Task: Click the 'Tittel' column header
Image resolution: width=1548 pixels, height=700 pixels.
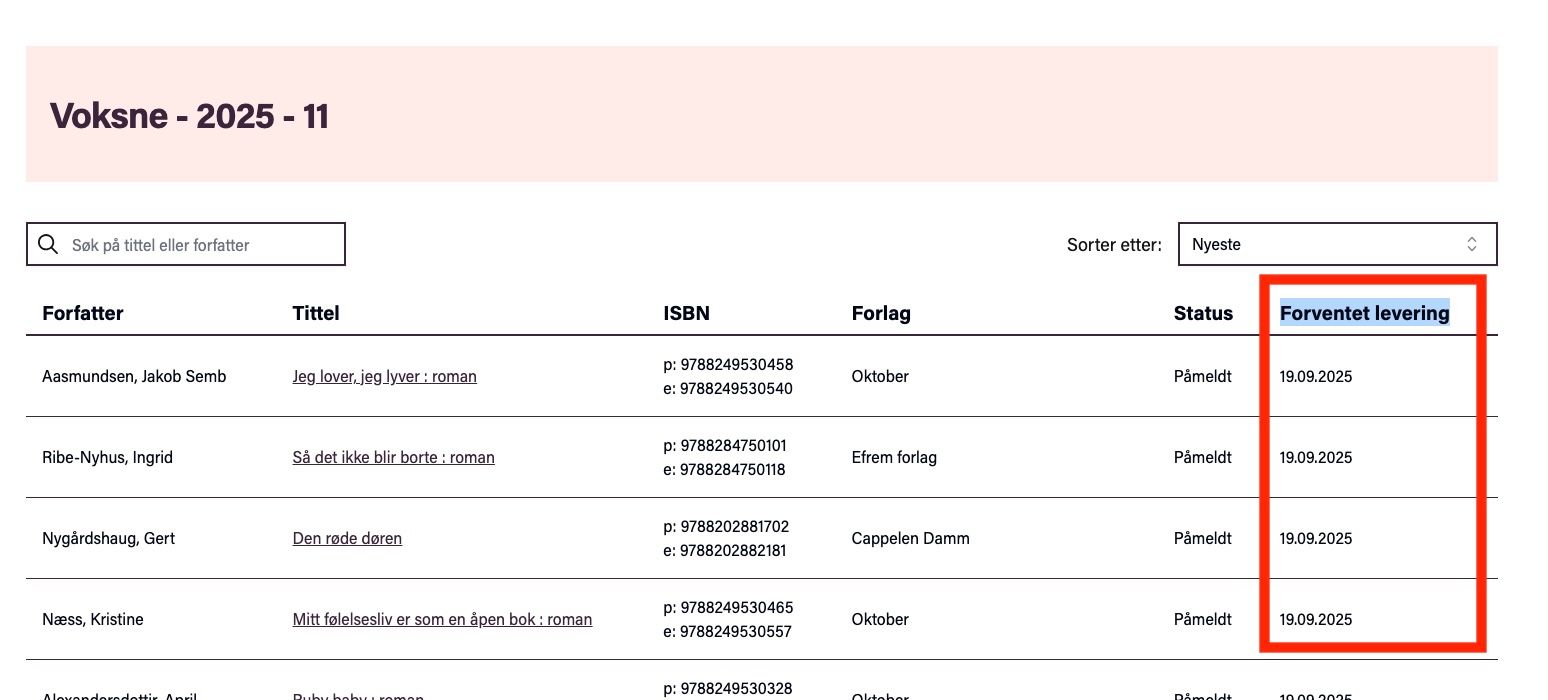Action: (316, 313)
